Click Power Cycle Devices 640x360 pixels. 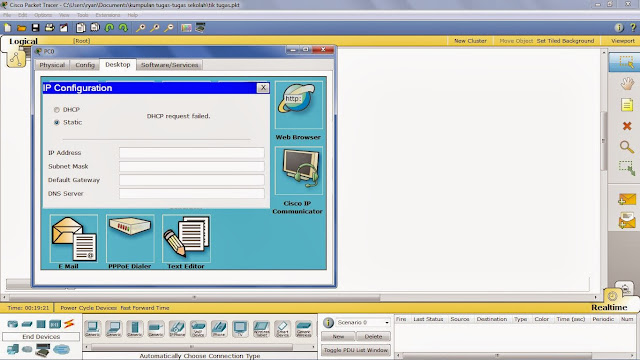(x=89, y=308)
